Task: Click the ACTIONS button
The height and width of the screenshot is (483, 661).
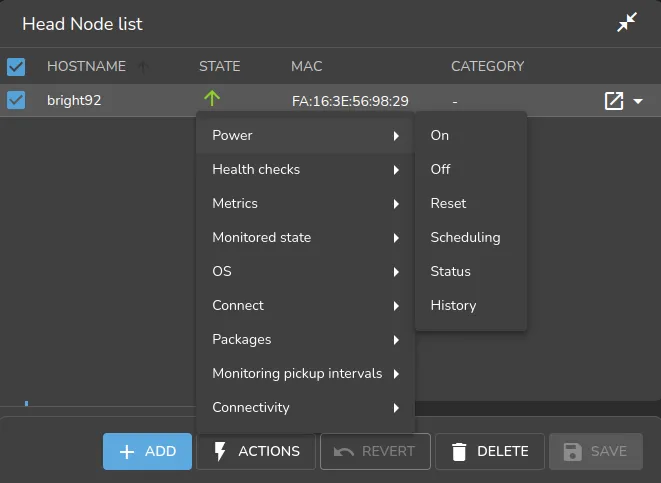Action: (x=256, y=451)
